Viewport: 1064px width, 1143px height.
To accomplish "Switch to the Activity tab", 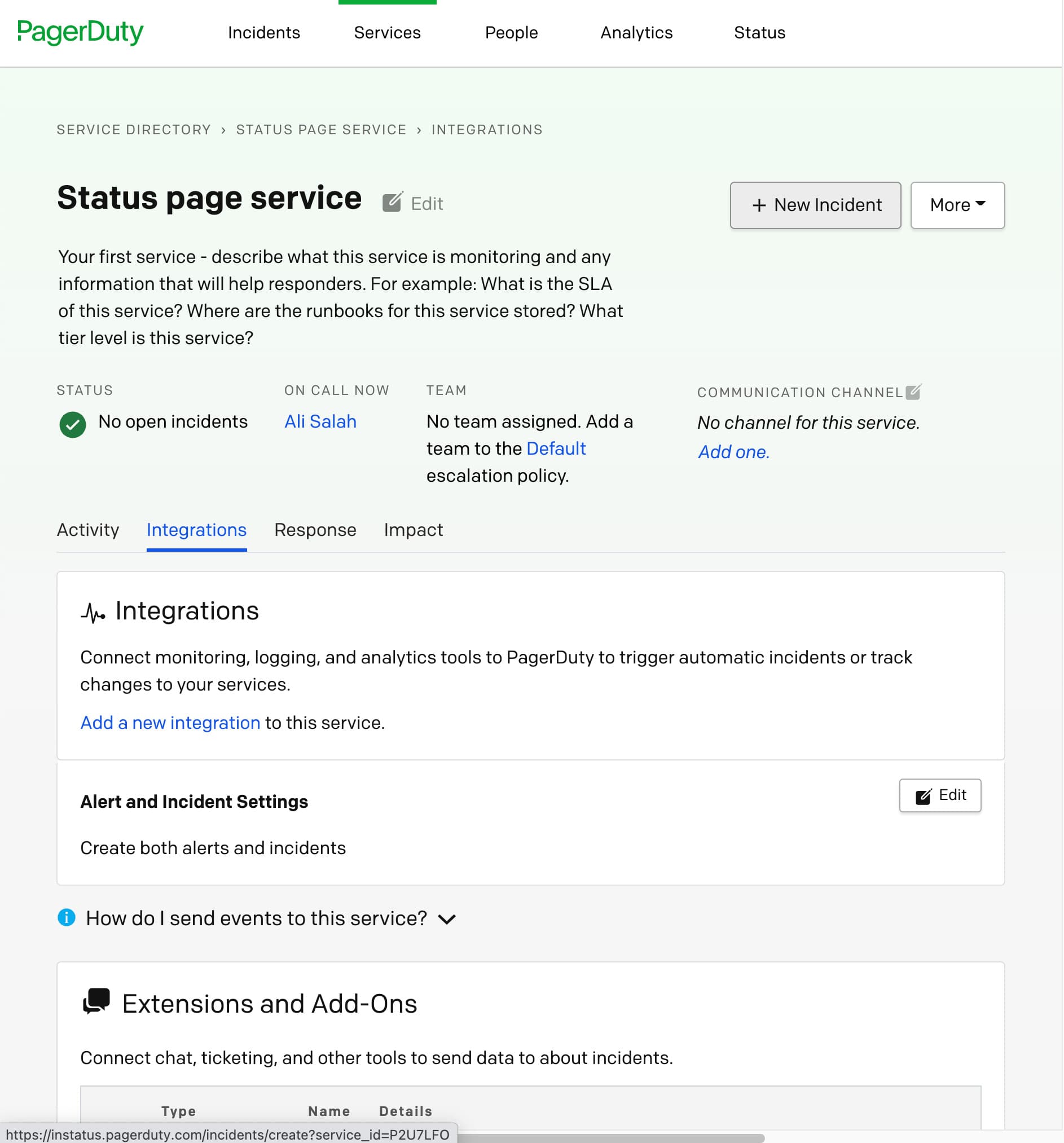I will [x=88, y=530].
